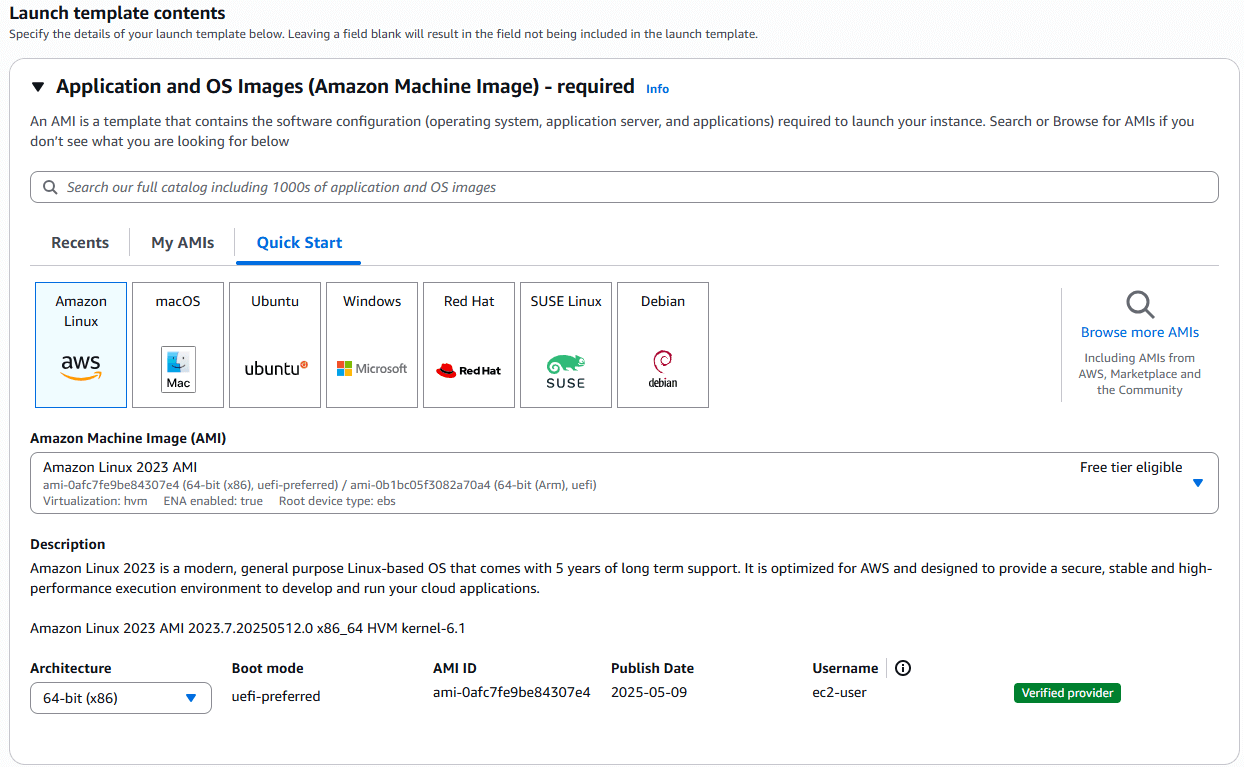
Task: Open the Architecture 64-bit (x86) dropdown
Action: (121, 698)
